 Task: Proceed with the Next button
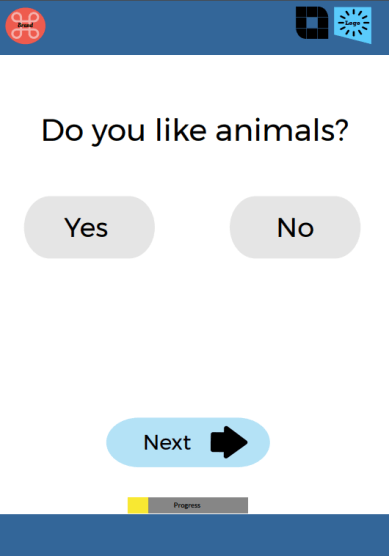[x=188, y=442]
